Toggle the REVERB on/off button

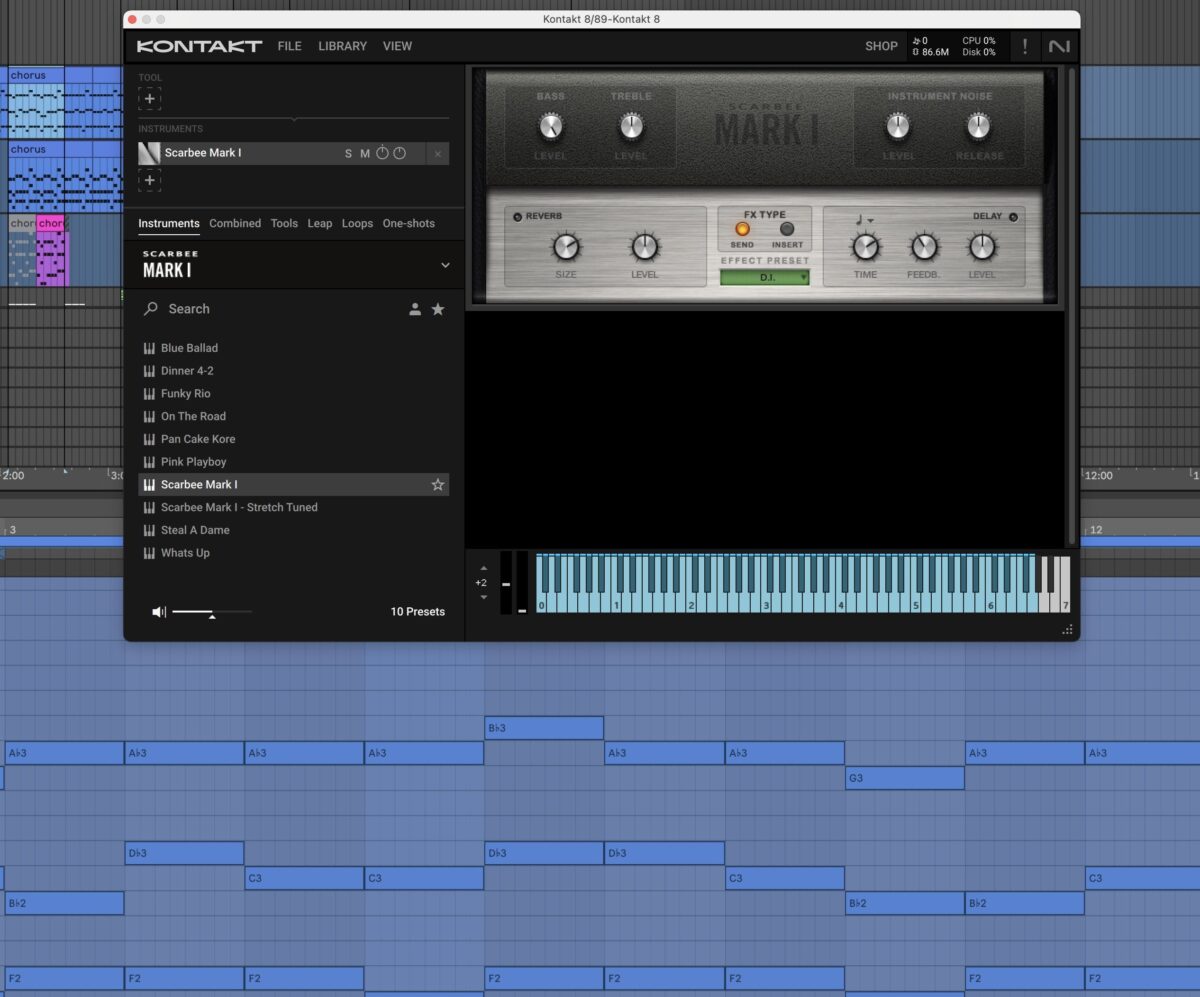(x=517, y=217)
